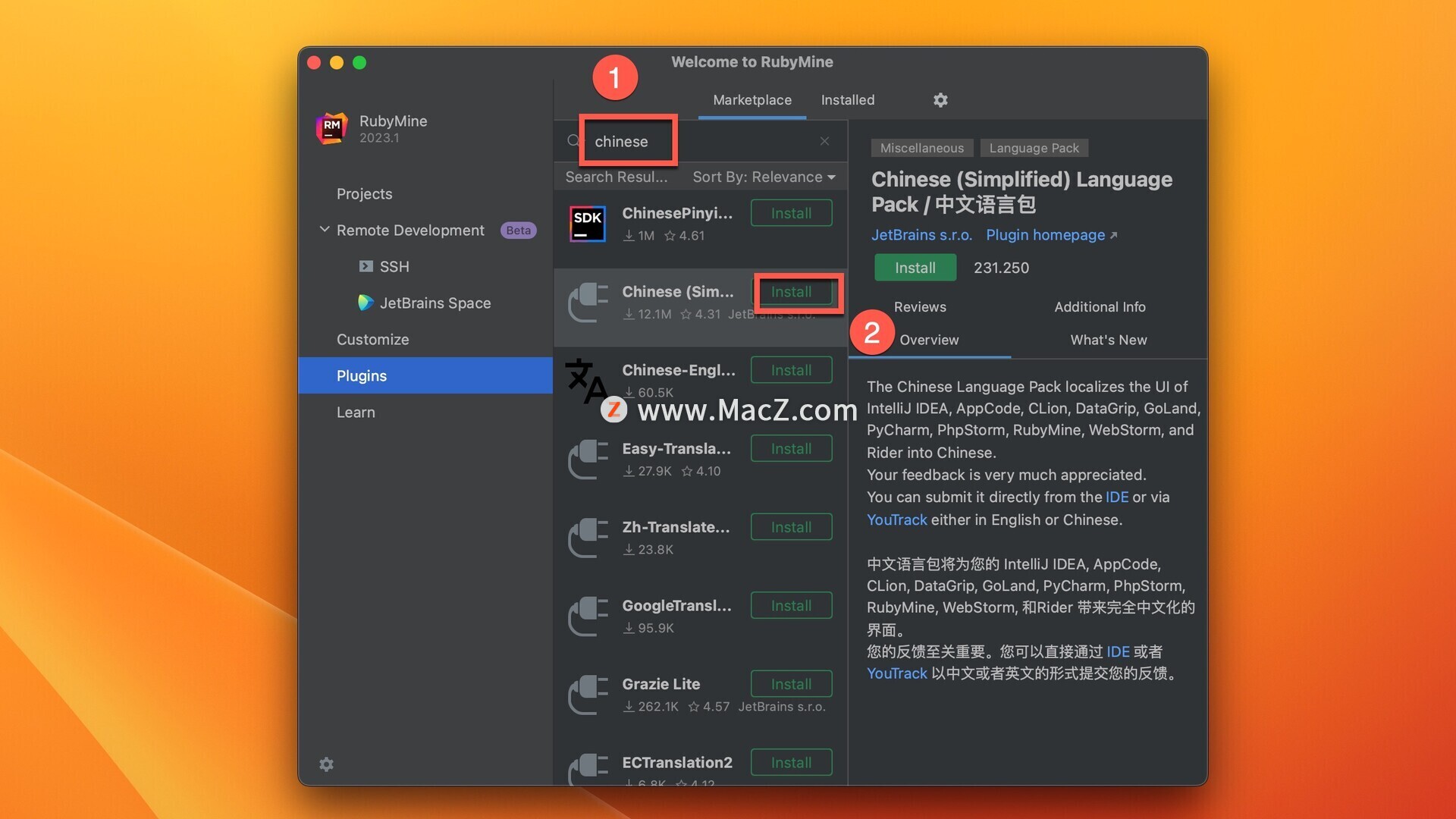Click the SSH terminal icon
The image size is (1456, 819).
pos(366,266)
